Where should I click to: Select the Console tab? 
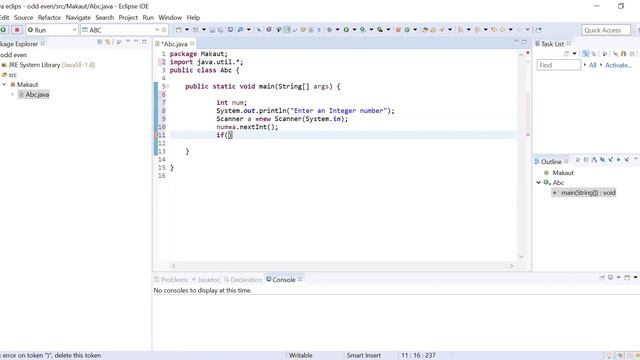[x=284, y=280]
